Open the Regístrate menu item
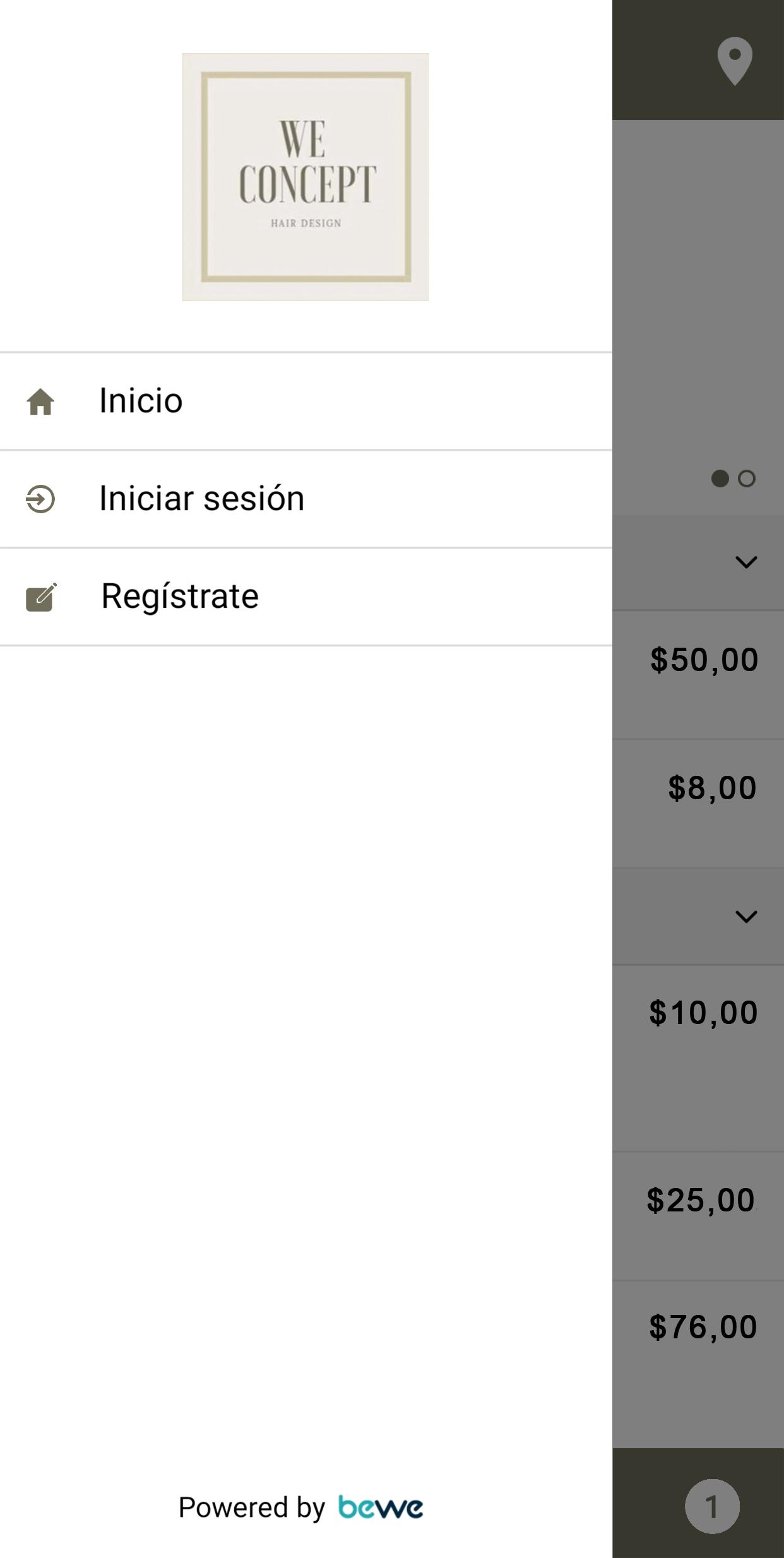This screenshot has height=1558, width=784. 306,597
